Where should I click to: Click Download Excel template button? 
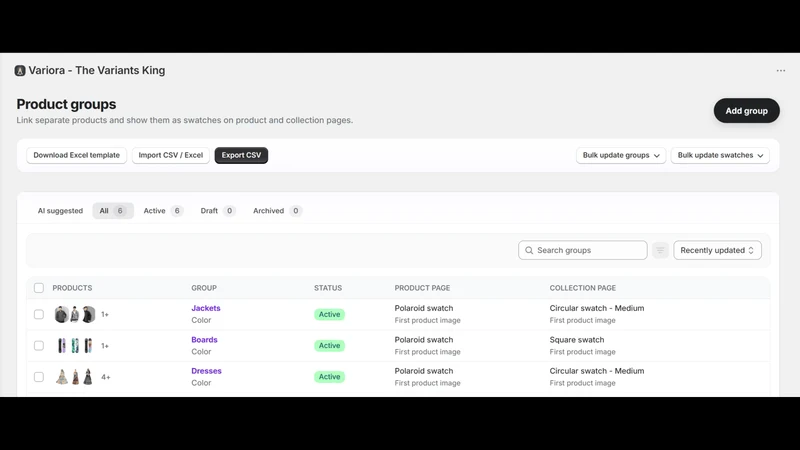77,155
